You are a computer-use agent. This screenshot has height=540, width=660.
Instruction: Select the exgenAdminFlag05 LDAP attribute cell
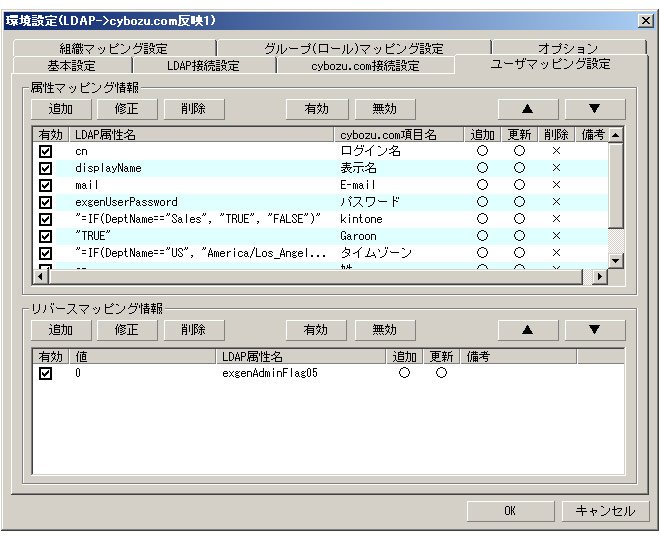[x=270, y=373]
